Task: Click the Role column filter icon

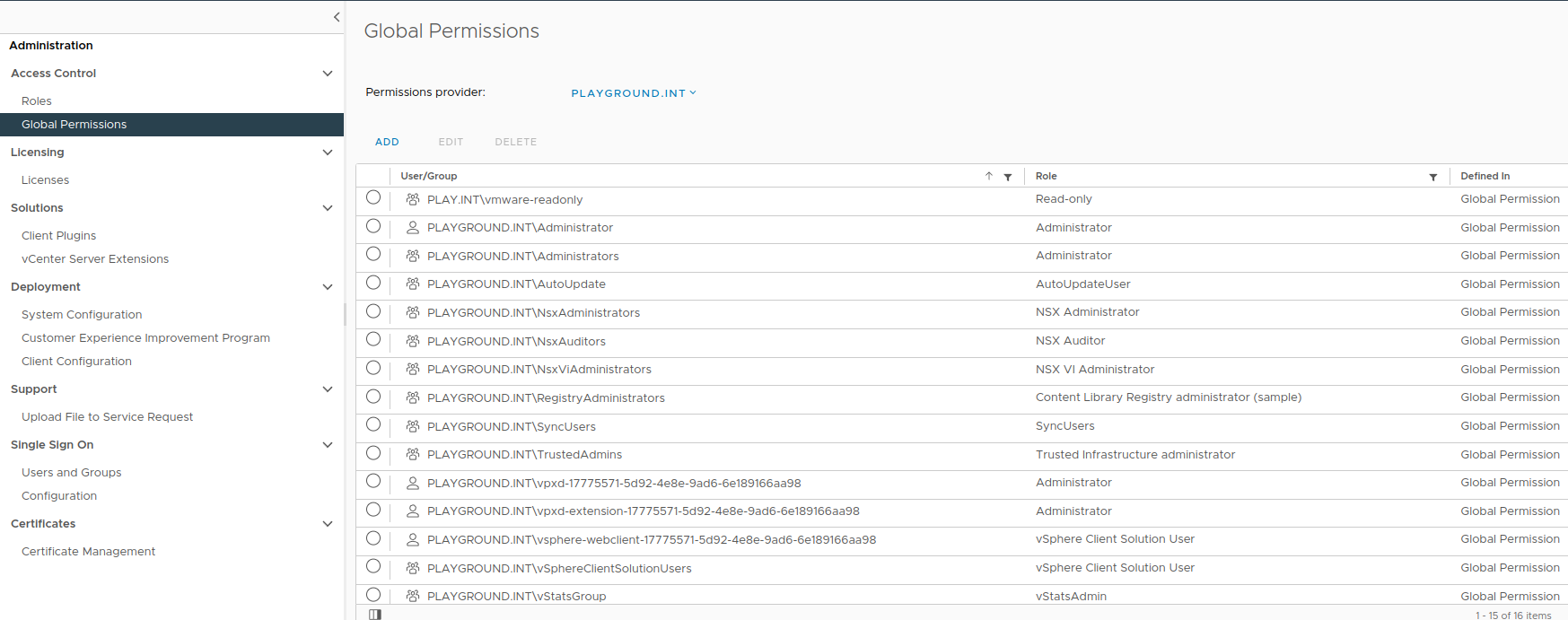Action: point(1433,177)
